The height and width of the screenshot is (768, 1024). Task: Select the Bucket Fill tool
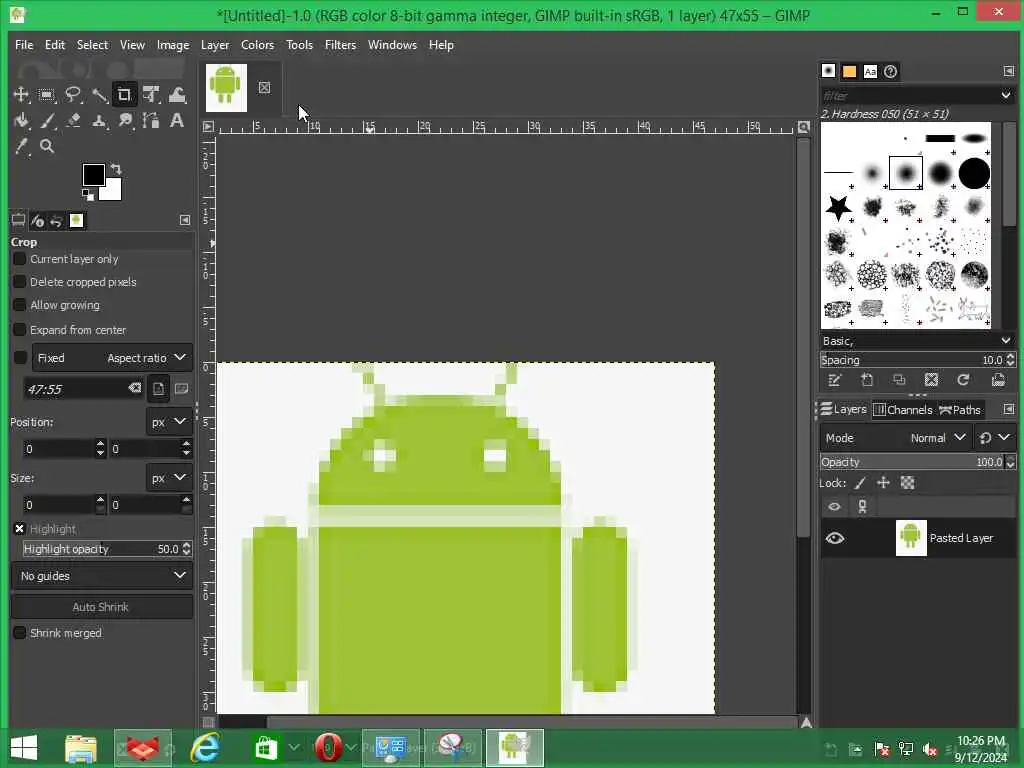tap(21, 121)
